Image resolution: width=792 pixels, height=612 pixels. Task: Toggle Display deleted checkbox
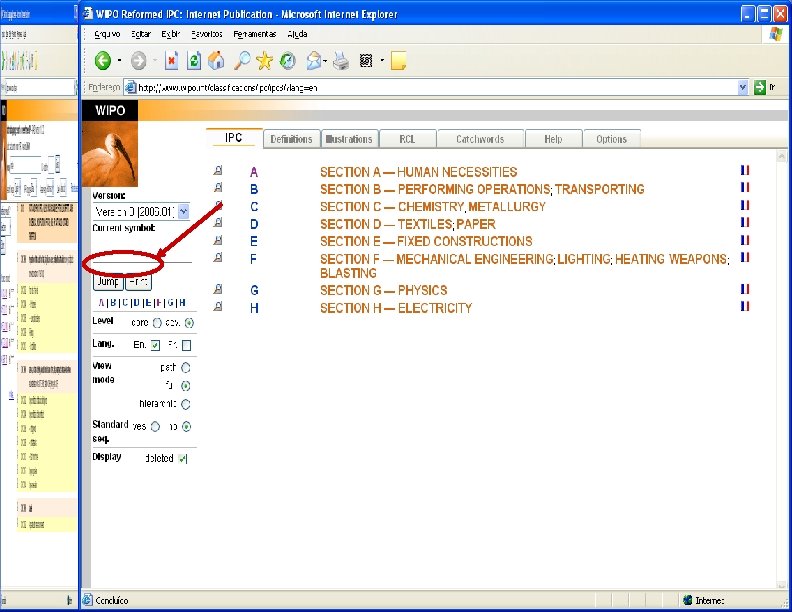pyautogui.click(x=183, y=458)
